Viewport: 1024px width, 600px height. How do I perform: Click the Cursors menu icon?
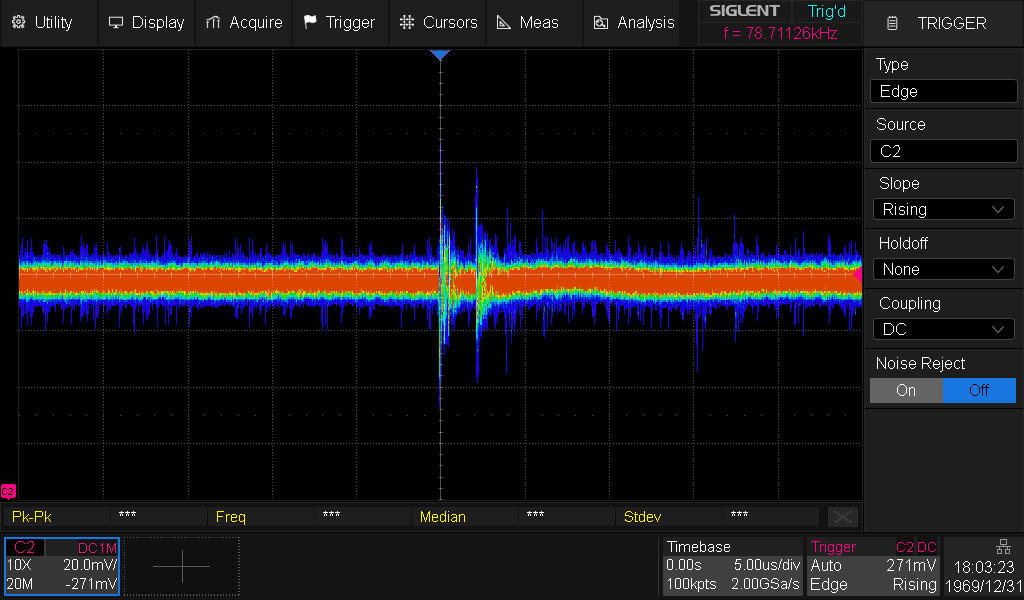click(x=406, y=22)
